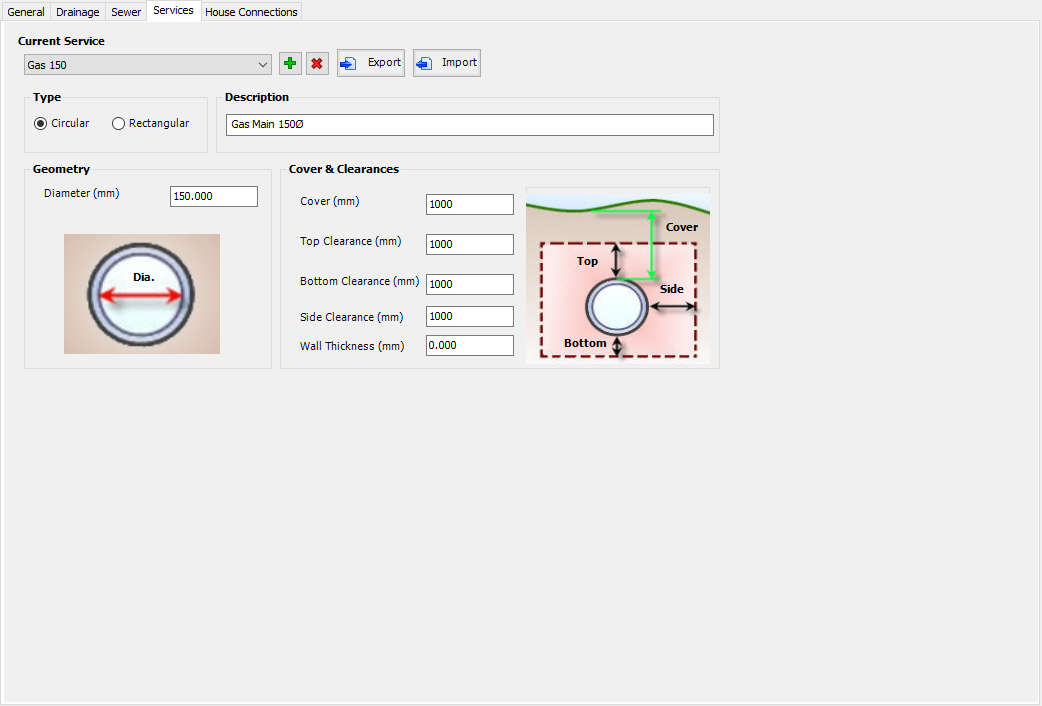Select the Services tab

173,11
